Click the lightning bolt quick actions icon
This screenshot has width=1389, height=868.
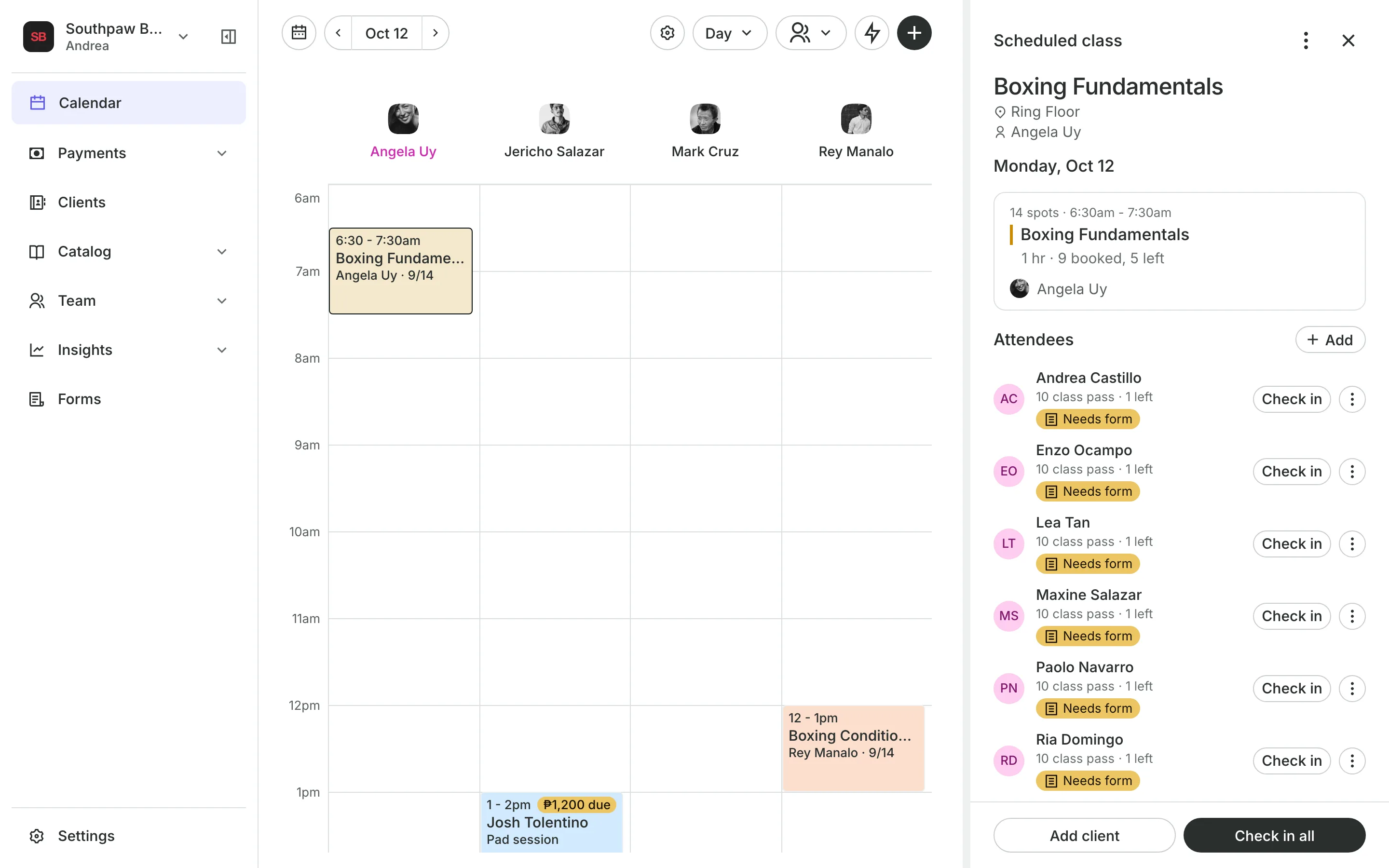pos(872,33)
